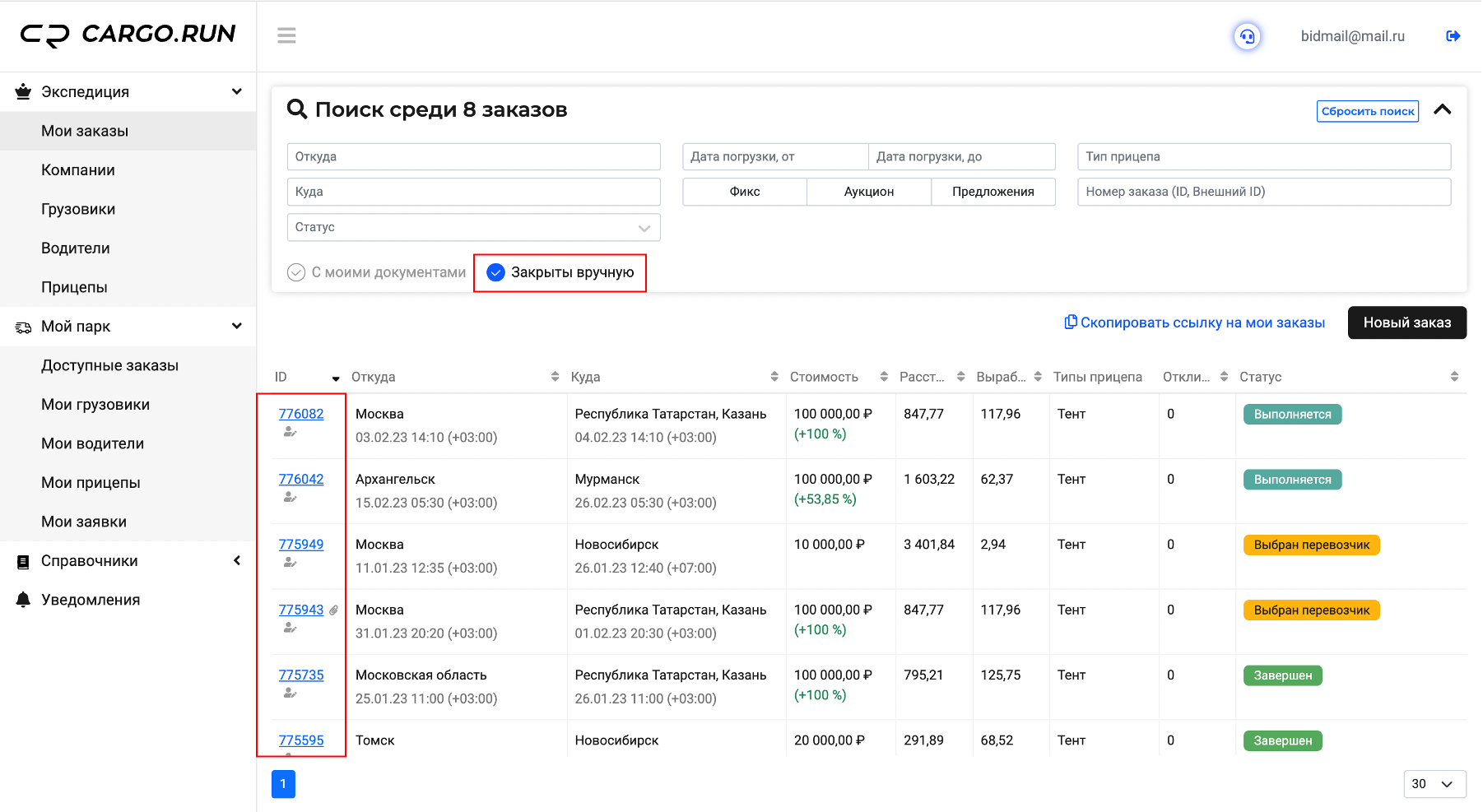The image size is (1483, 812).
Task: Toggle the Закрыты вручную checkbox
Action: pyautogui.click(x=495, y=272)
